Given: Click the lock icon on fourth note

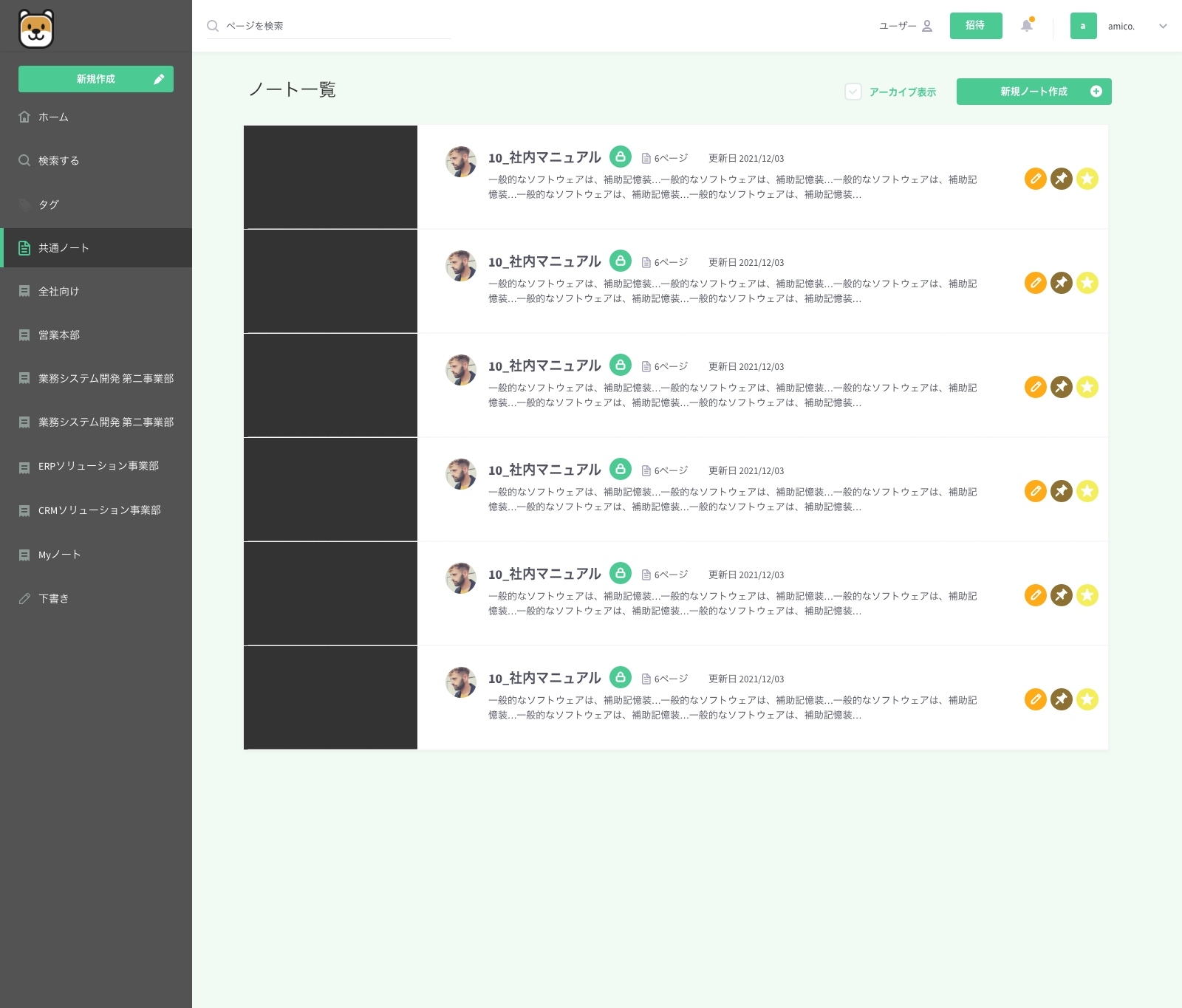Looking at the screenshot, I should 621,469.
